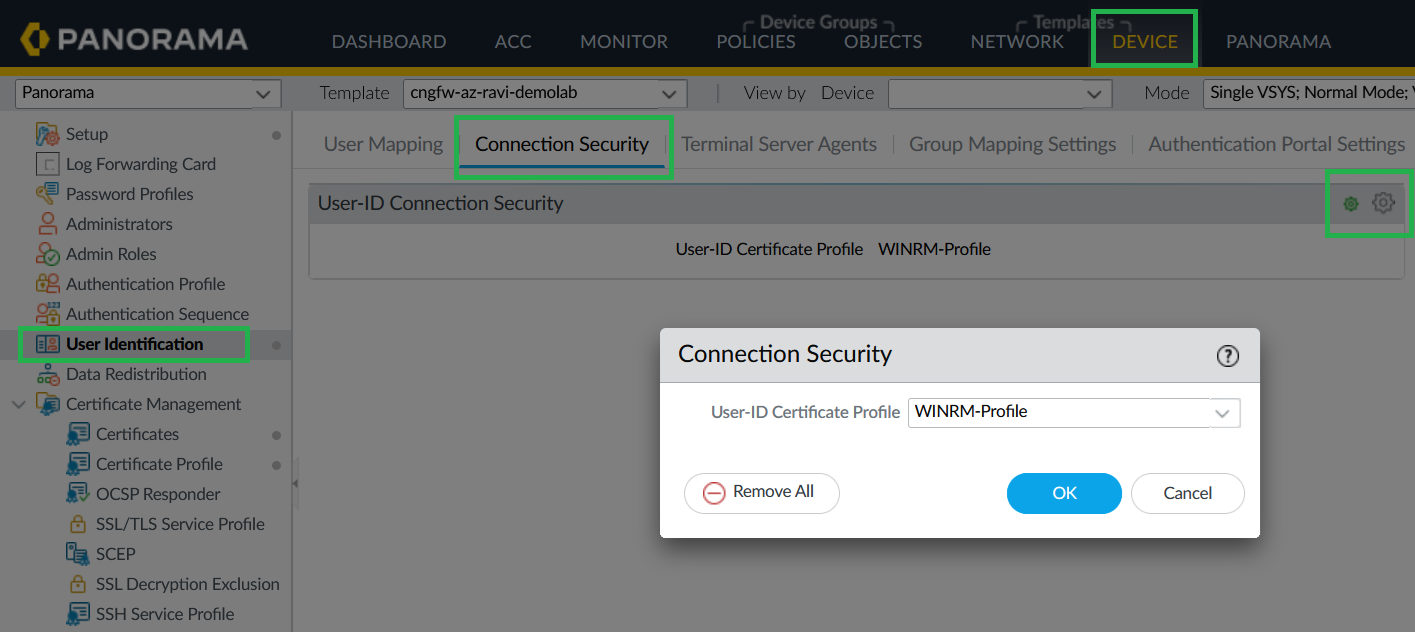Click OK in Connection Security dialog

(1064, 493)
